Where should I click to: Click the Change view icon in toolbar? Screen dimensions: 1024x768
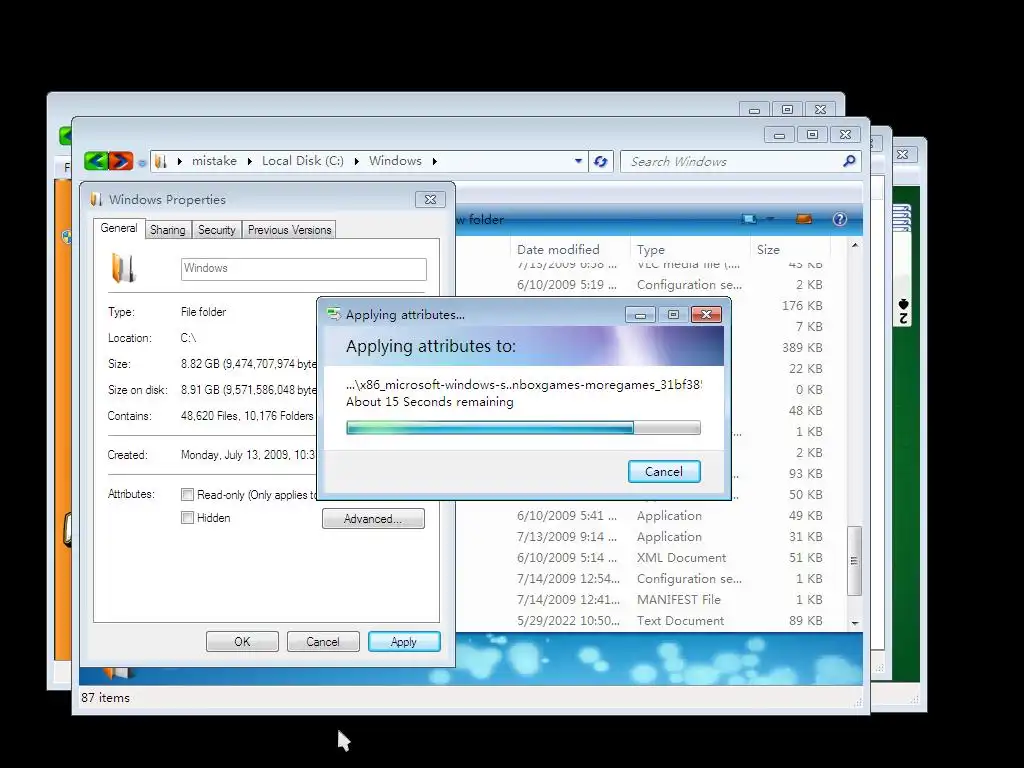(x=749, y=219)
